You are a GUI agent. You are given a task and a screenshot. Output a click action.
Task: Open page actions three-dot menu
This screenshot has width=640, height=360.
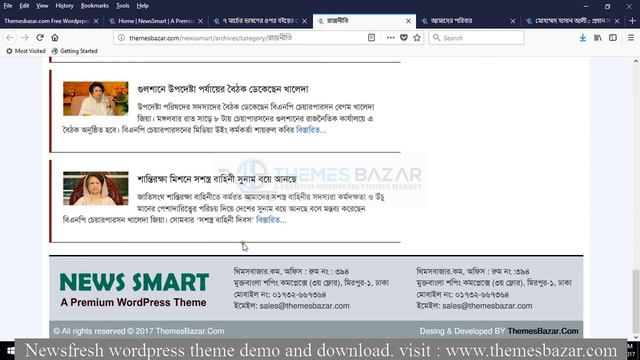coord(391,38)
